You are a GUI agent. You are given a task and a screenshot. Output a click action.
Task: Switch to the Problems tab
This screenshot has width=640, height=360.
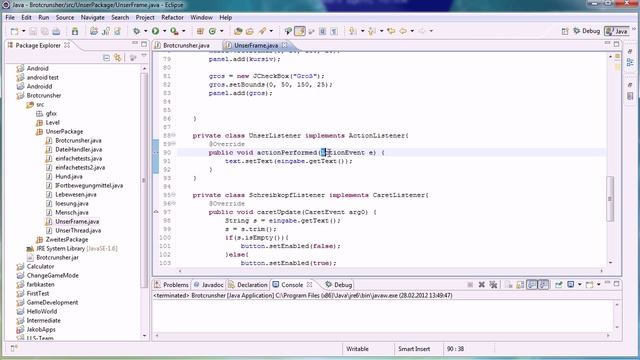coord(171,284)
